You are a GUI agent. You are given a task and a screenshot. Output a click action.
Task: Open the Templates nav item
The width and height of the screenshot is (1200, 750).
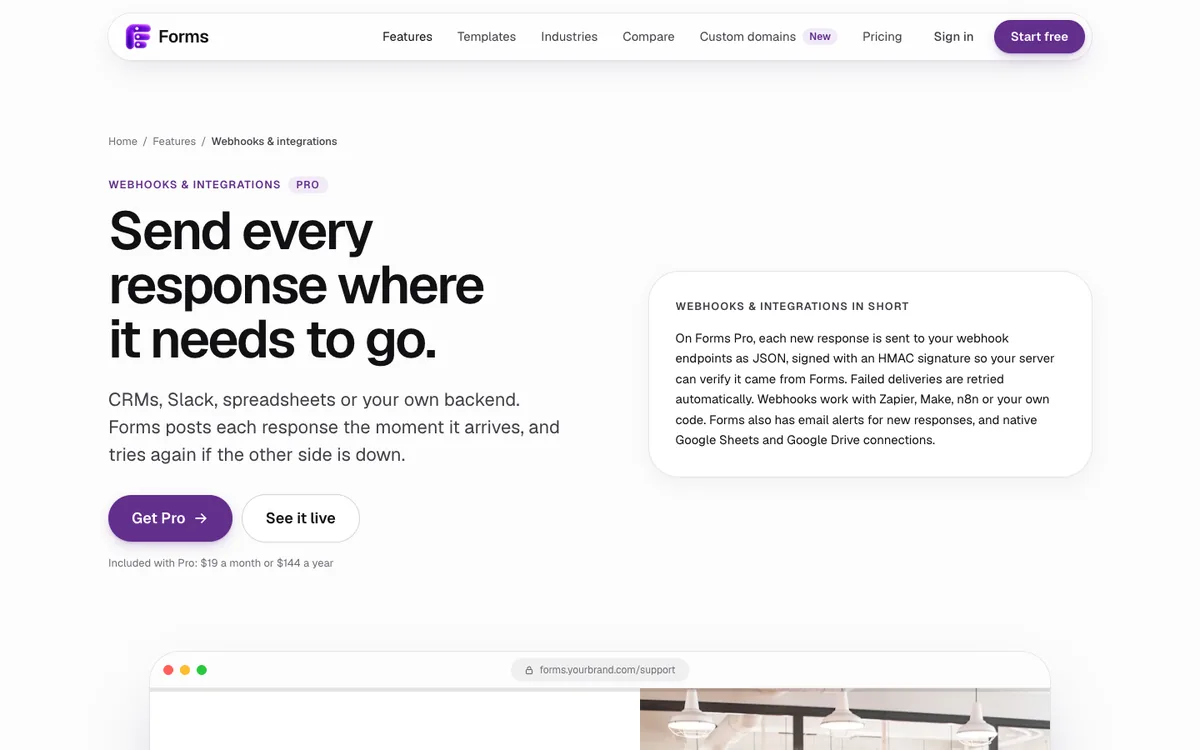487,37
